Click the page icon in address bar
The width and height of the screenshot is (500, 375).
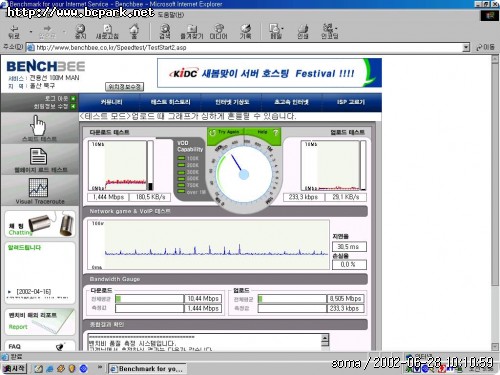tap(31, 47)
